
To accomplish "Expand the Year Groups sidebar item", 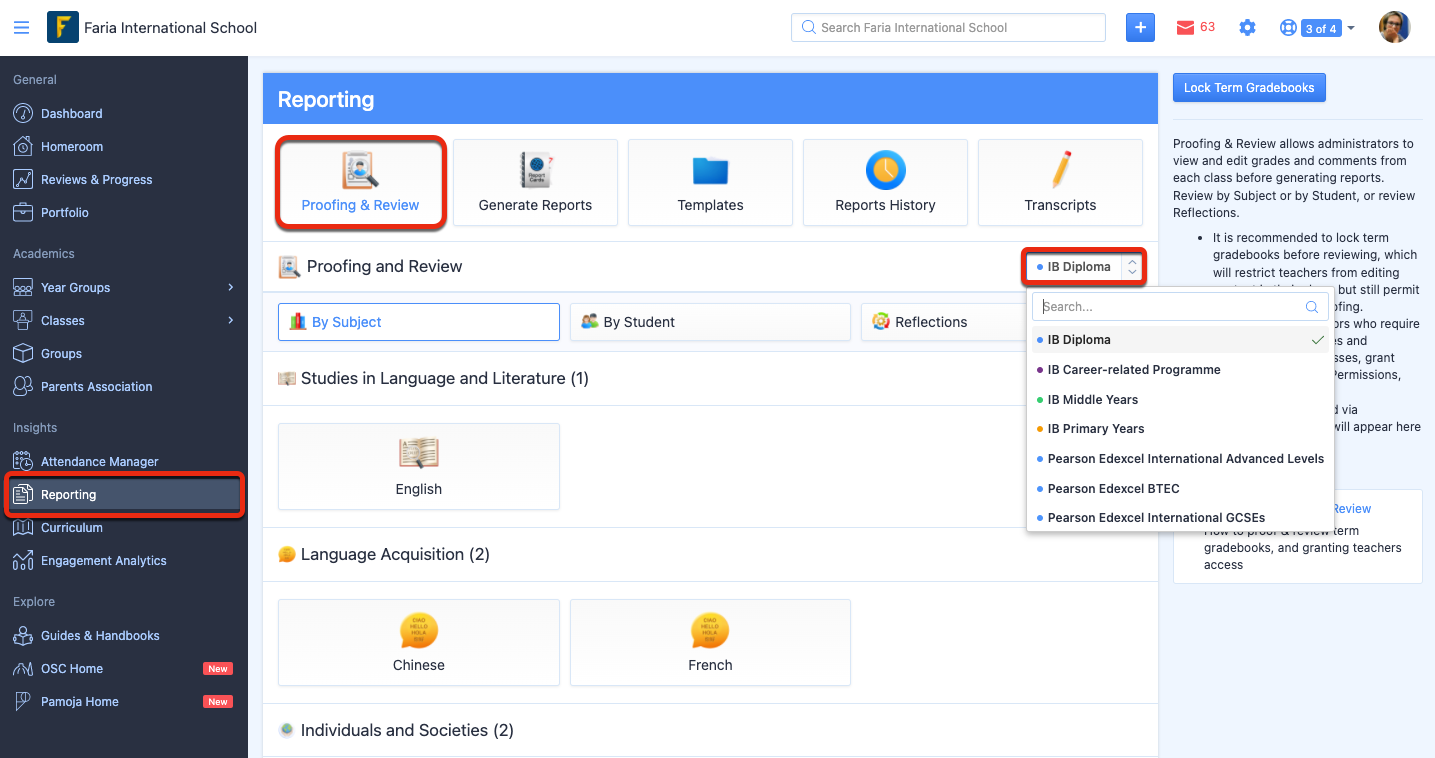I will click(124, 288).
